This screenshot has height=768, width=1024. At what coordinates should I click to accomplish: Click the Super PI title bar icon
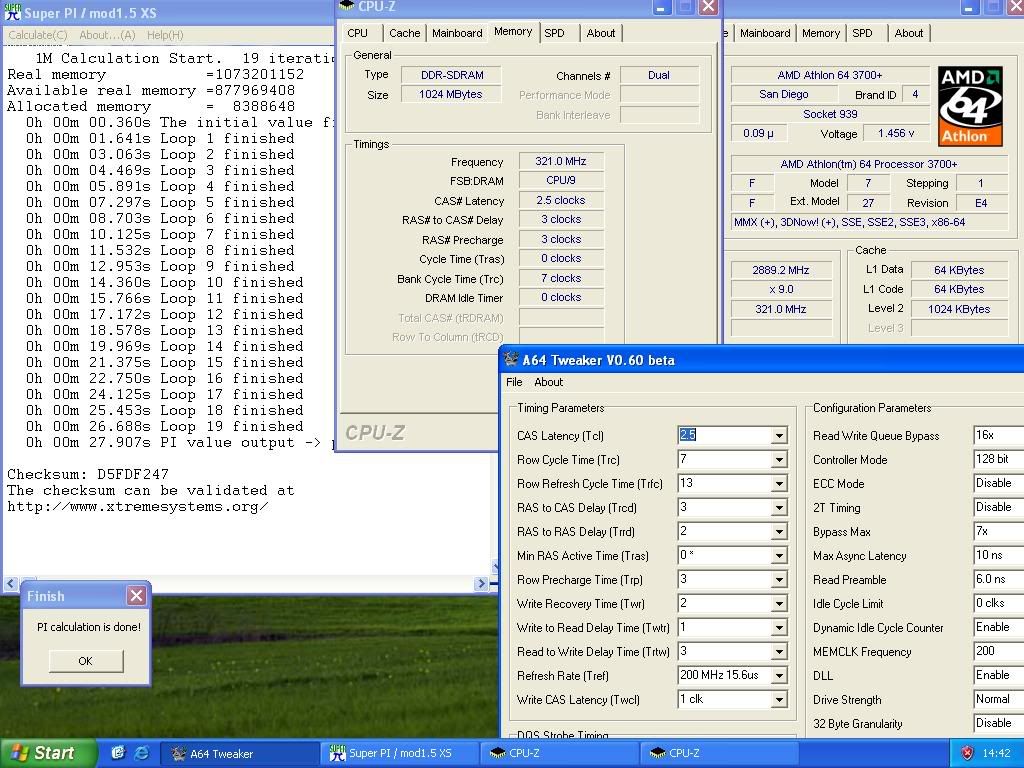pos(12,12)
